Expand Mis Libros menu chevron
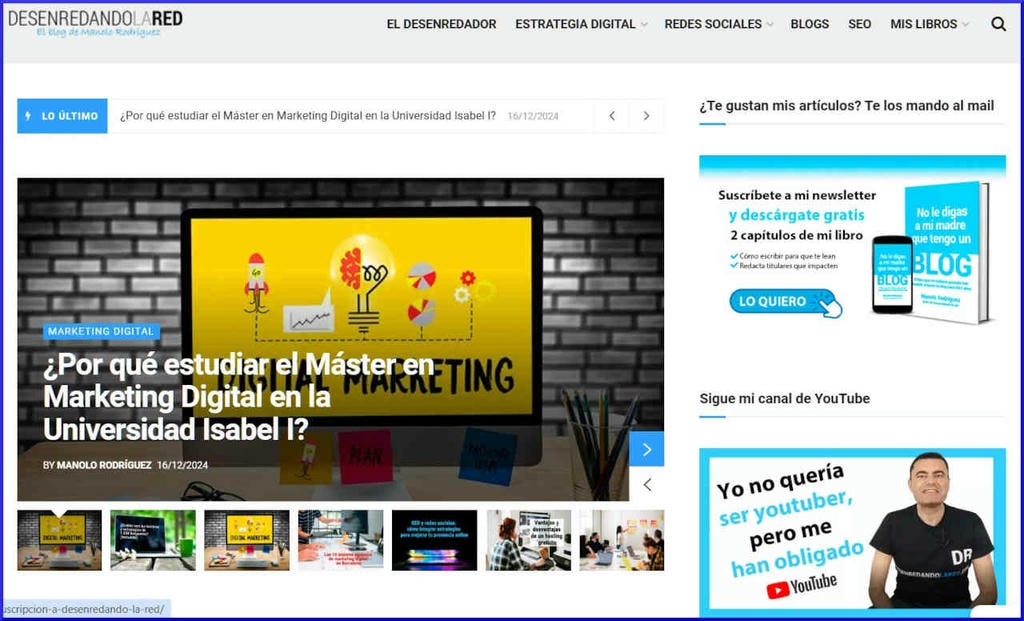Image resolution: width=1024 pixels, height=621 pixels. 965,25
